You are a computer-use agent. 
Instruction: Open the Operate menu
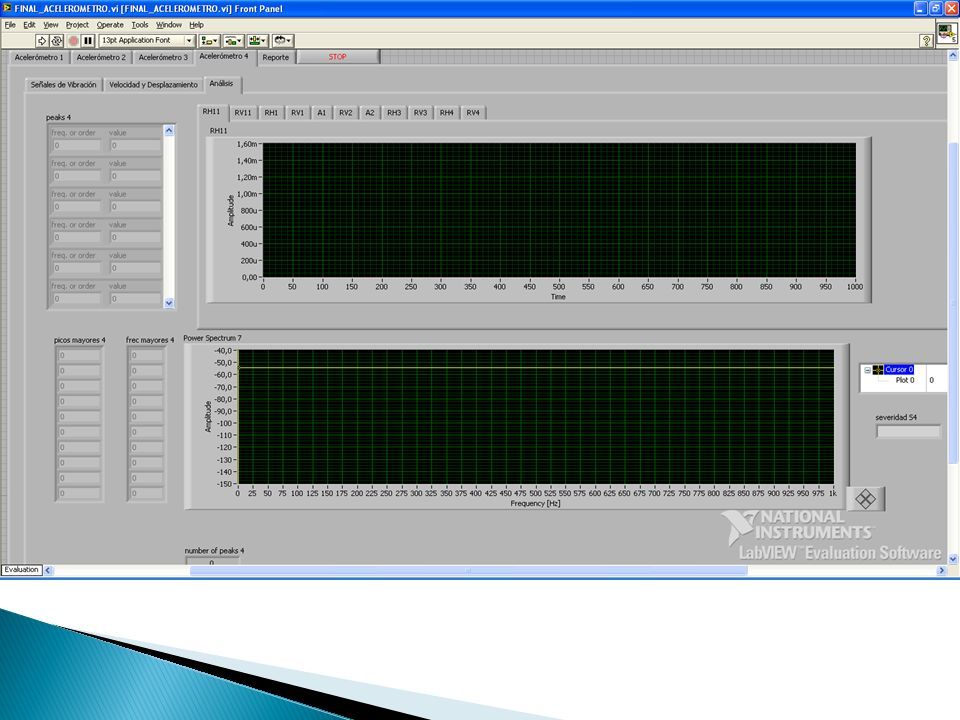click(110, 25)
